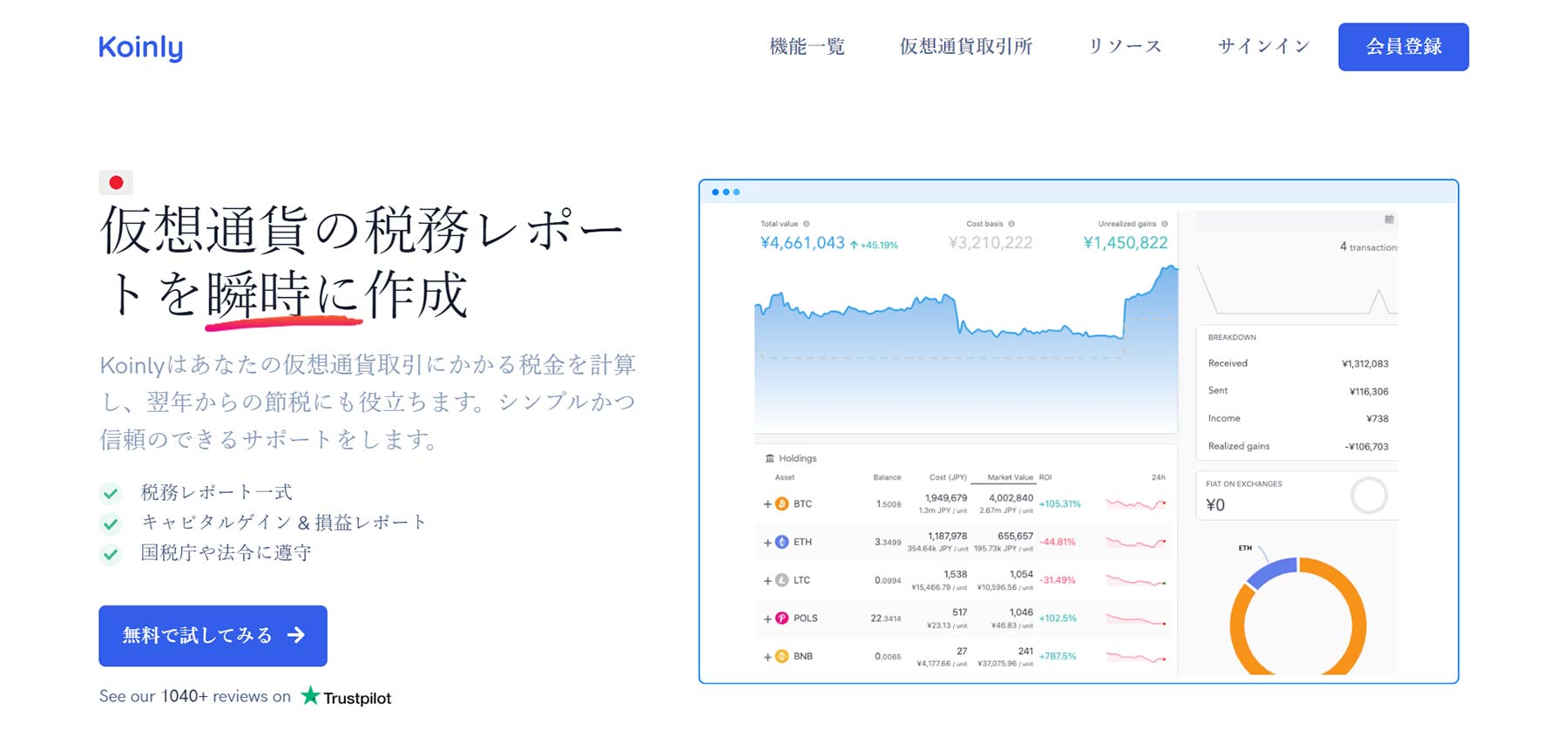The height and width of the screenshot is (750, 1568).
Task: Click the LTC ROI -31.49%
Action: (x=1058, y=580)
